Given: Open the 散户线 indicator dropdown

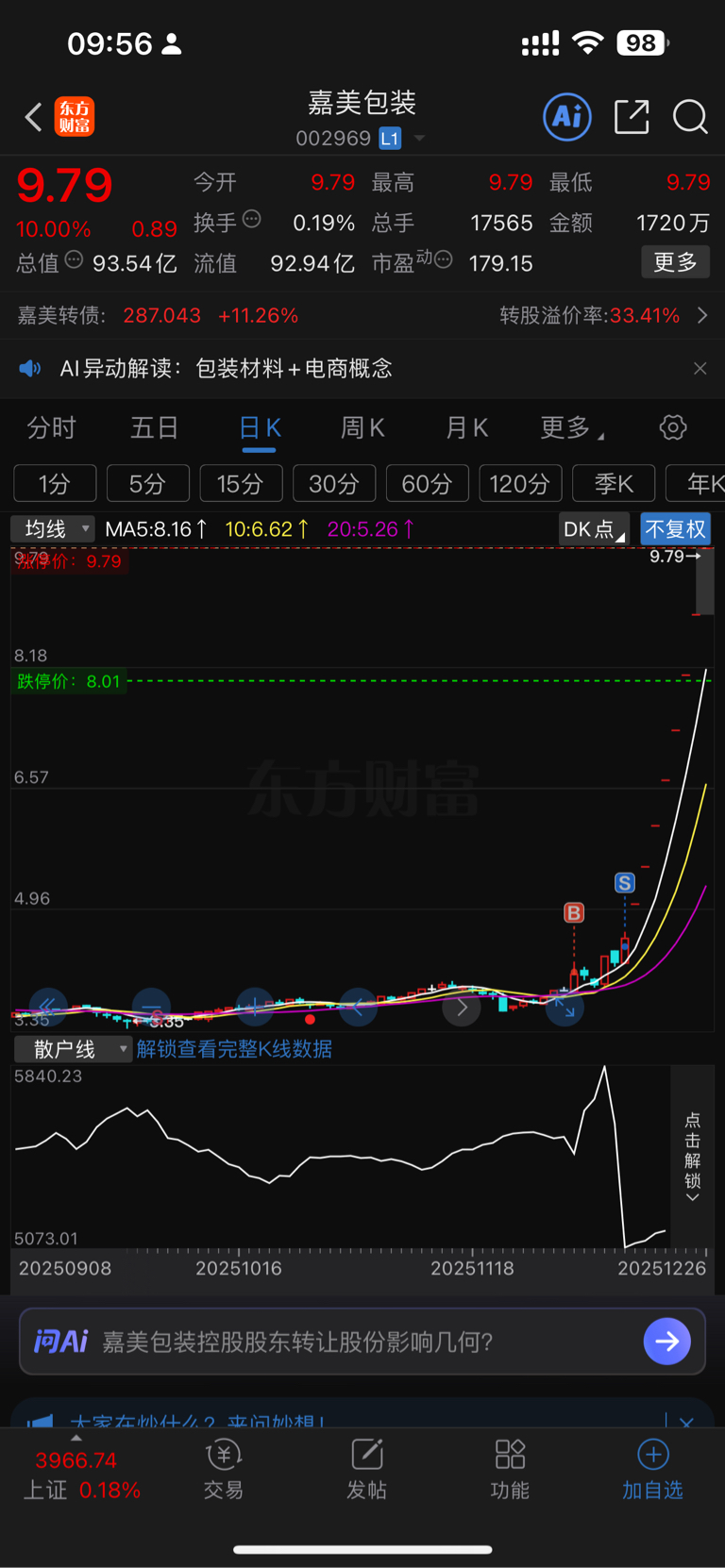Looking at the screenshot, I should [x=73, y=1049].
